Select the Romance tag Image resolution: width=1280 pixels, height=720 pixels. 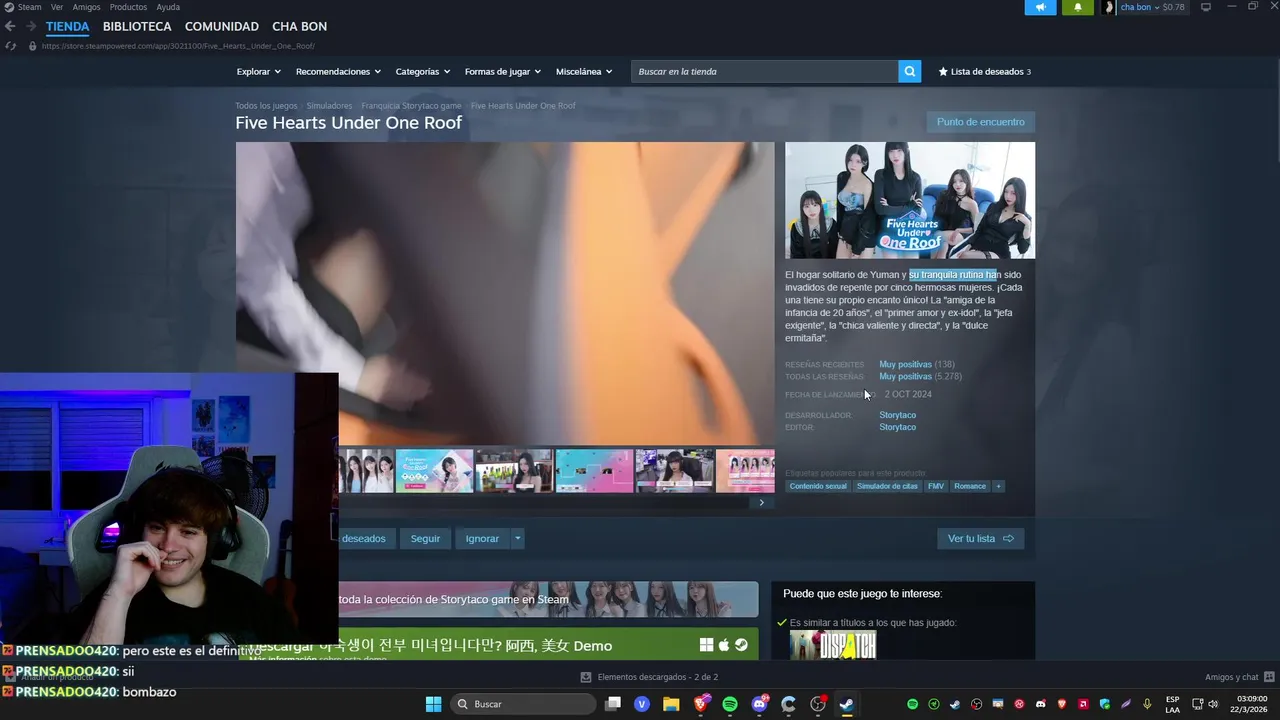pos(970,486)
